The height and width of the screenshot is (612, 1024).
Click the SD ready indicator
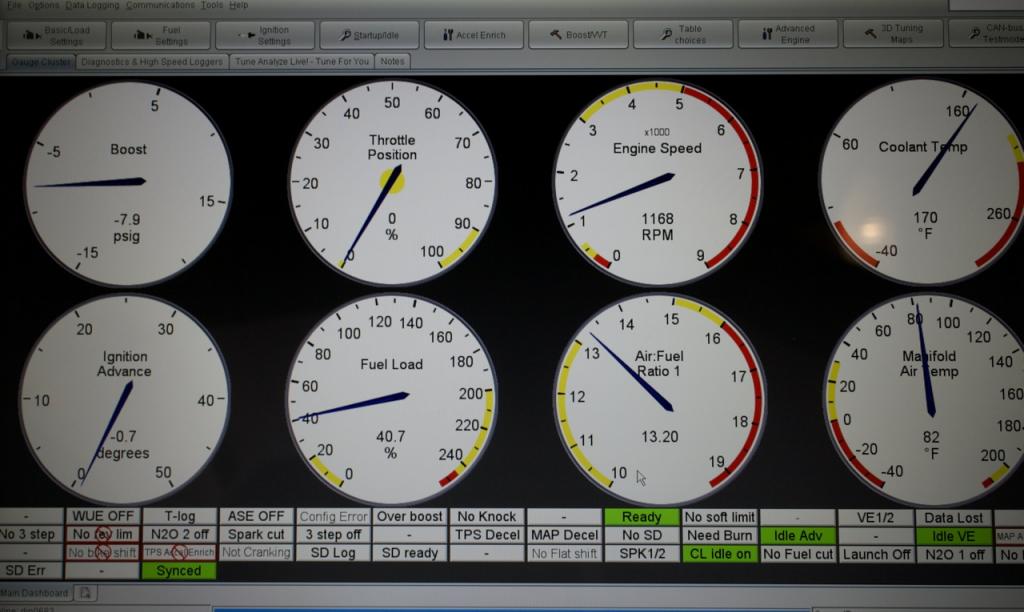[x=409, y=553]
